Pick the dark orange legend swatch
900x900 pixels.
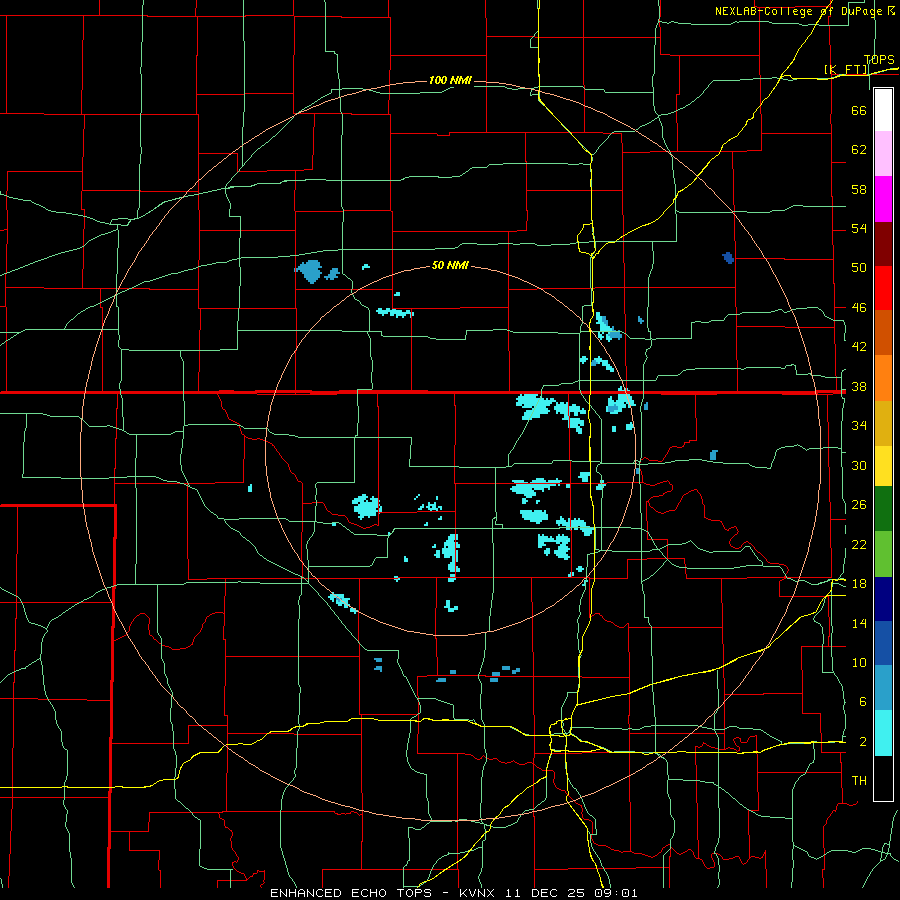coord(883,333)
